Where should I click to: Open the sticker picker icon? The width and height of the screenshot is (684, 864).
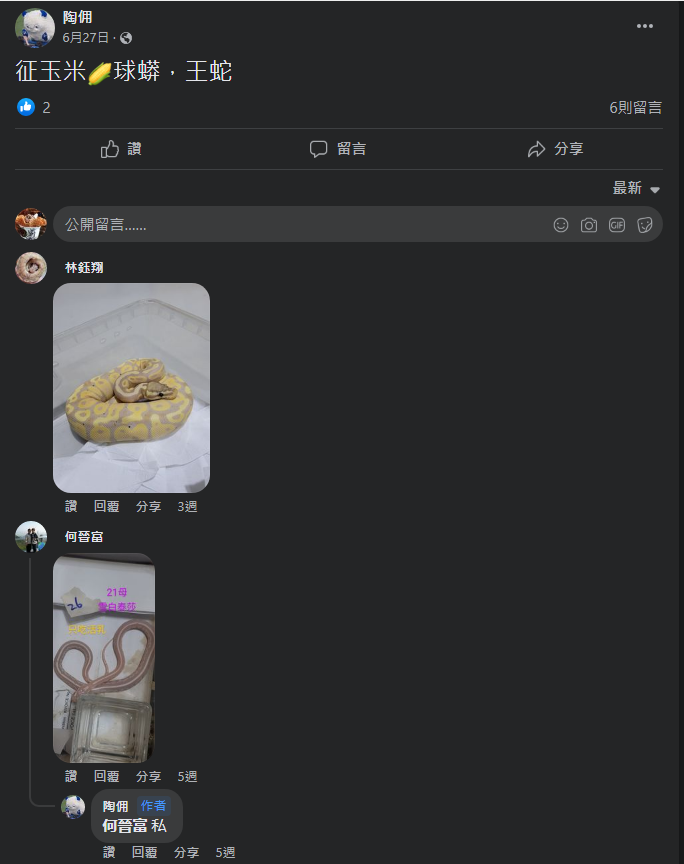(645, 225)
